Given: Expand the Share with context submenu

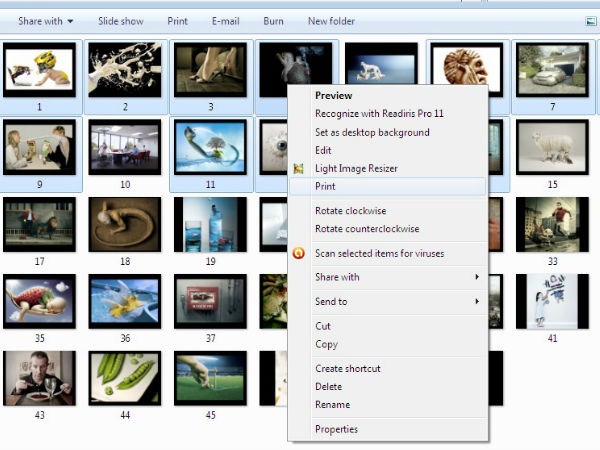Looking at the screenshot, I should coord(395,277).
